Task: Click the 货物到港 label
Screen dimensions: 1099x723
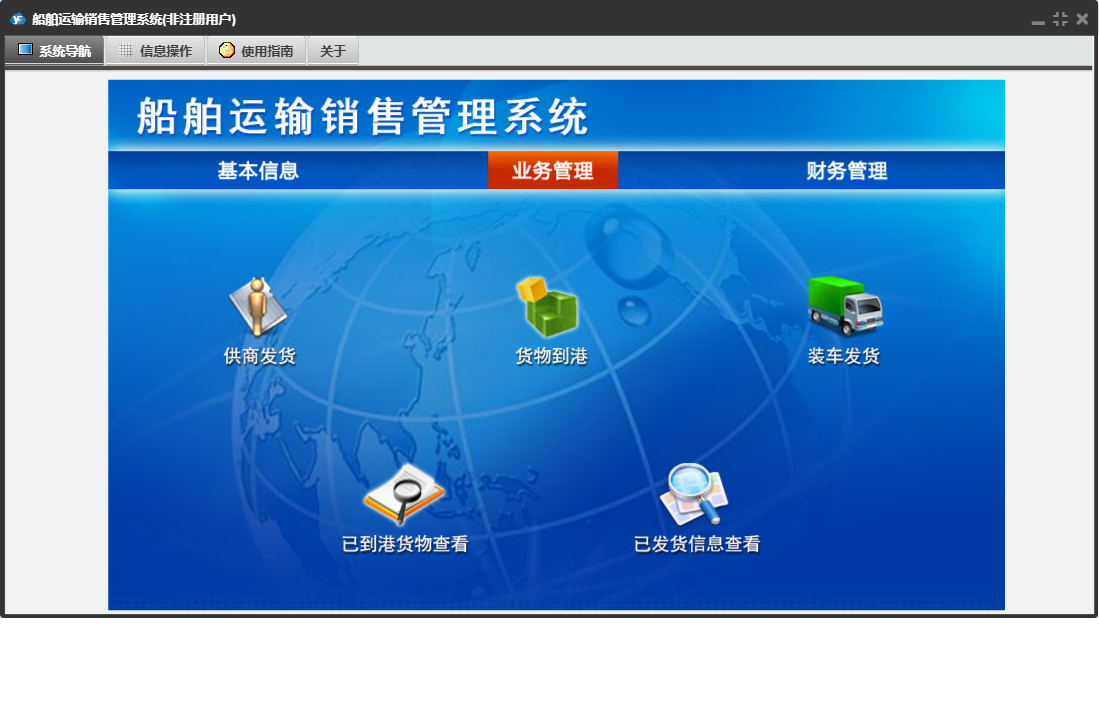Action: pos(552,356)
